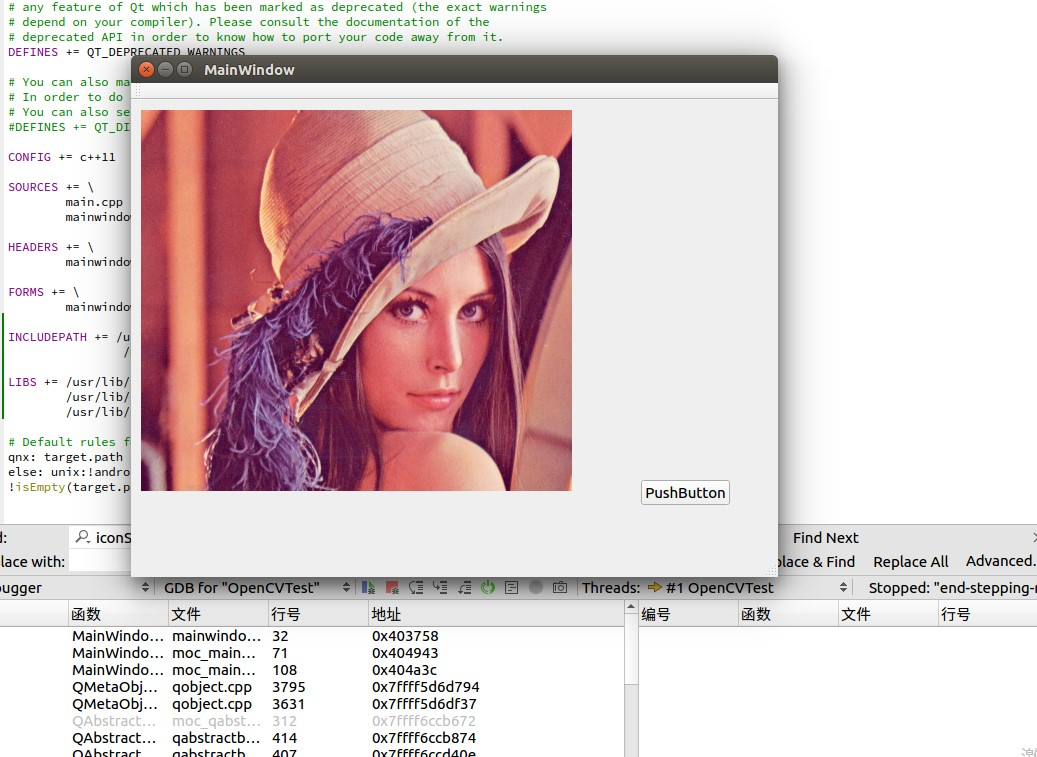
Task: Click the Stopped status label
Action: click(952, 588)
